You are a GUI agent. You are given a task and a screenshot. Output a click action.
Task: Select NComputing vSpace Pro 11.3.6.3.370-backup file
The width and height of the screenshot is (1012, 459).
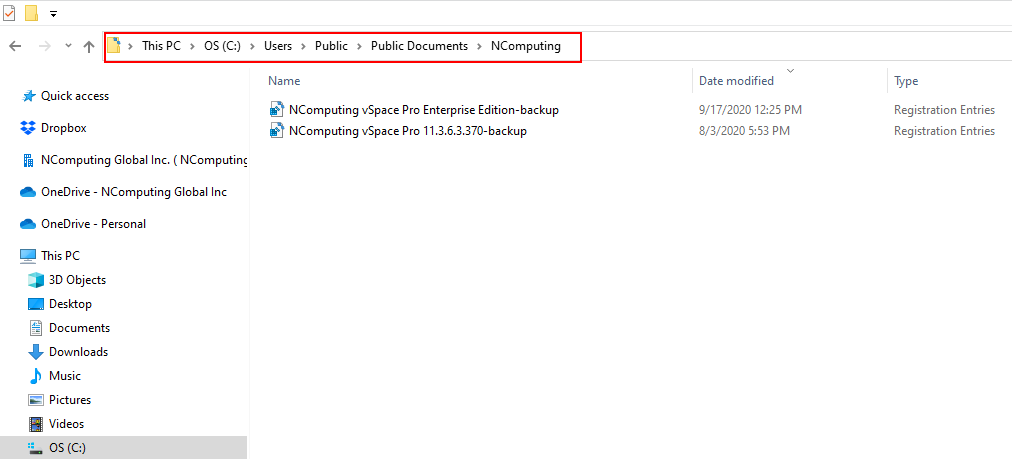[408, 131]
